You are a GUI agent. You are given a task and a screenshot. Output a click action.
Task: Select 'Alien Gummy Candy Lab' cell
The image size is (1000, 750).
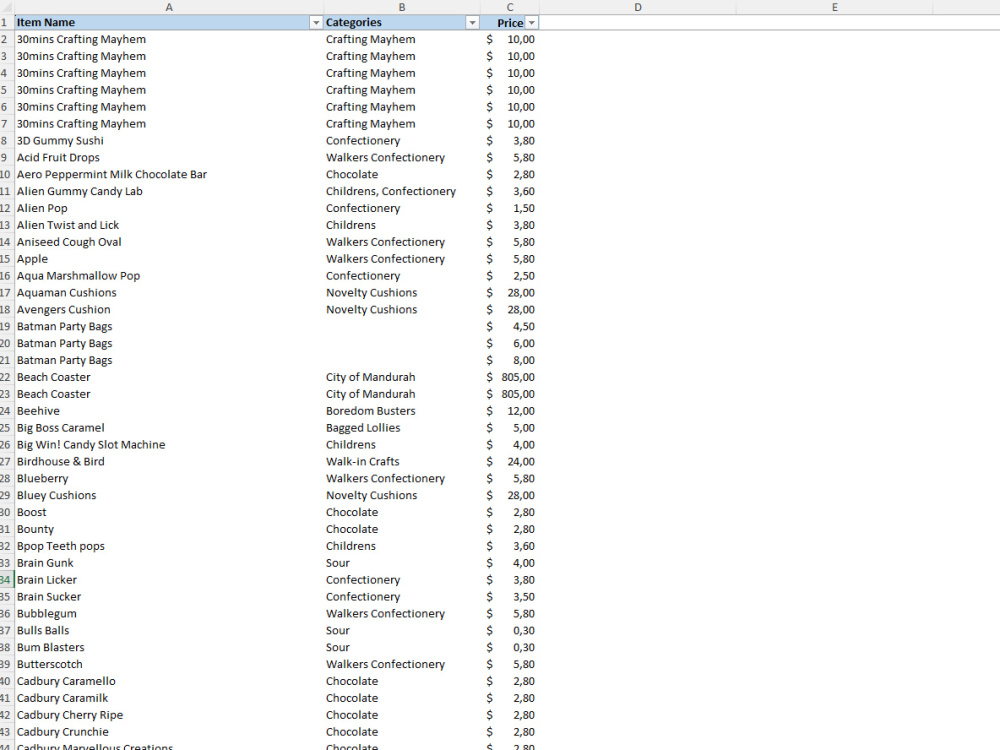coord(169,191)
